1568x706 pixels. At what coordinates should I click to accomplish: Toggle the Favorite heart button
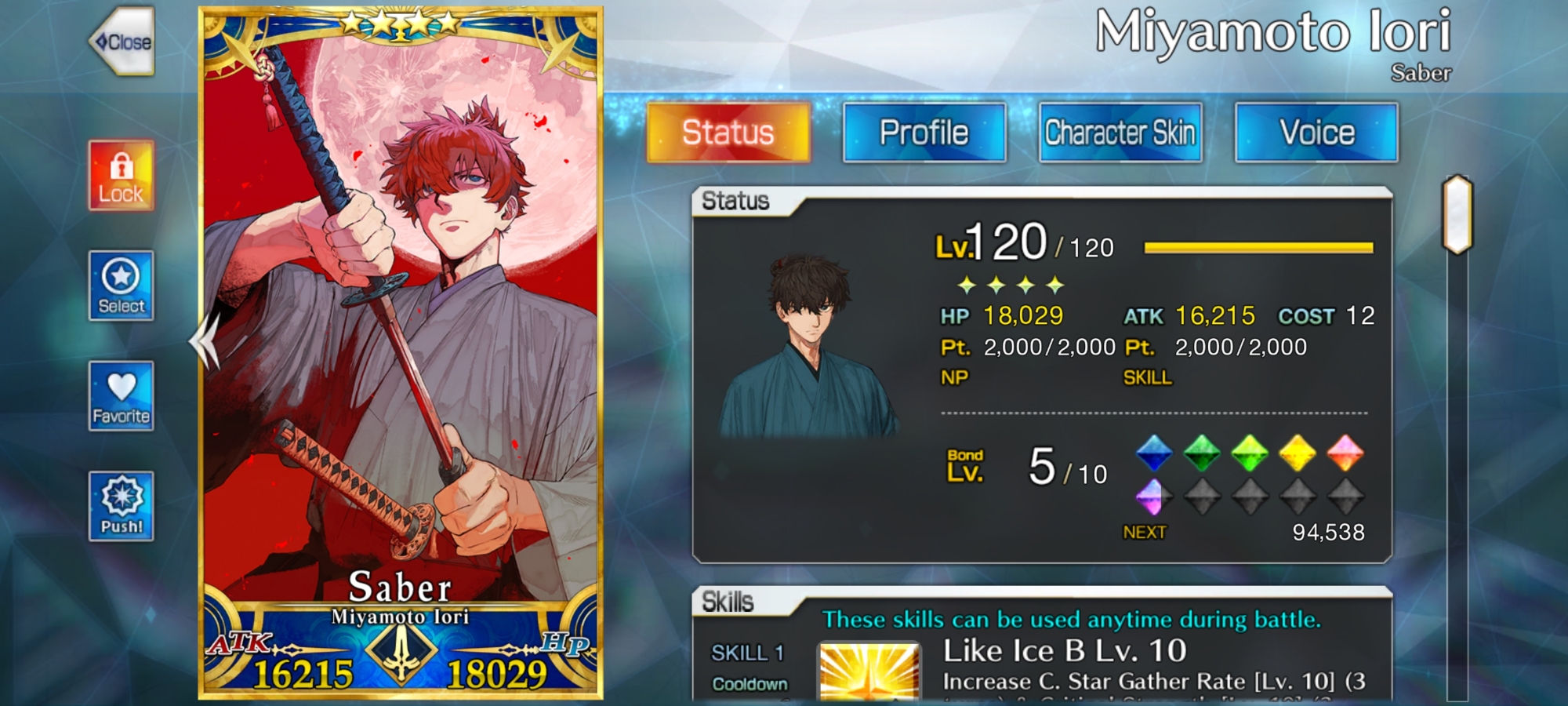(x=121, y=396)
